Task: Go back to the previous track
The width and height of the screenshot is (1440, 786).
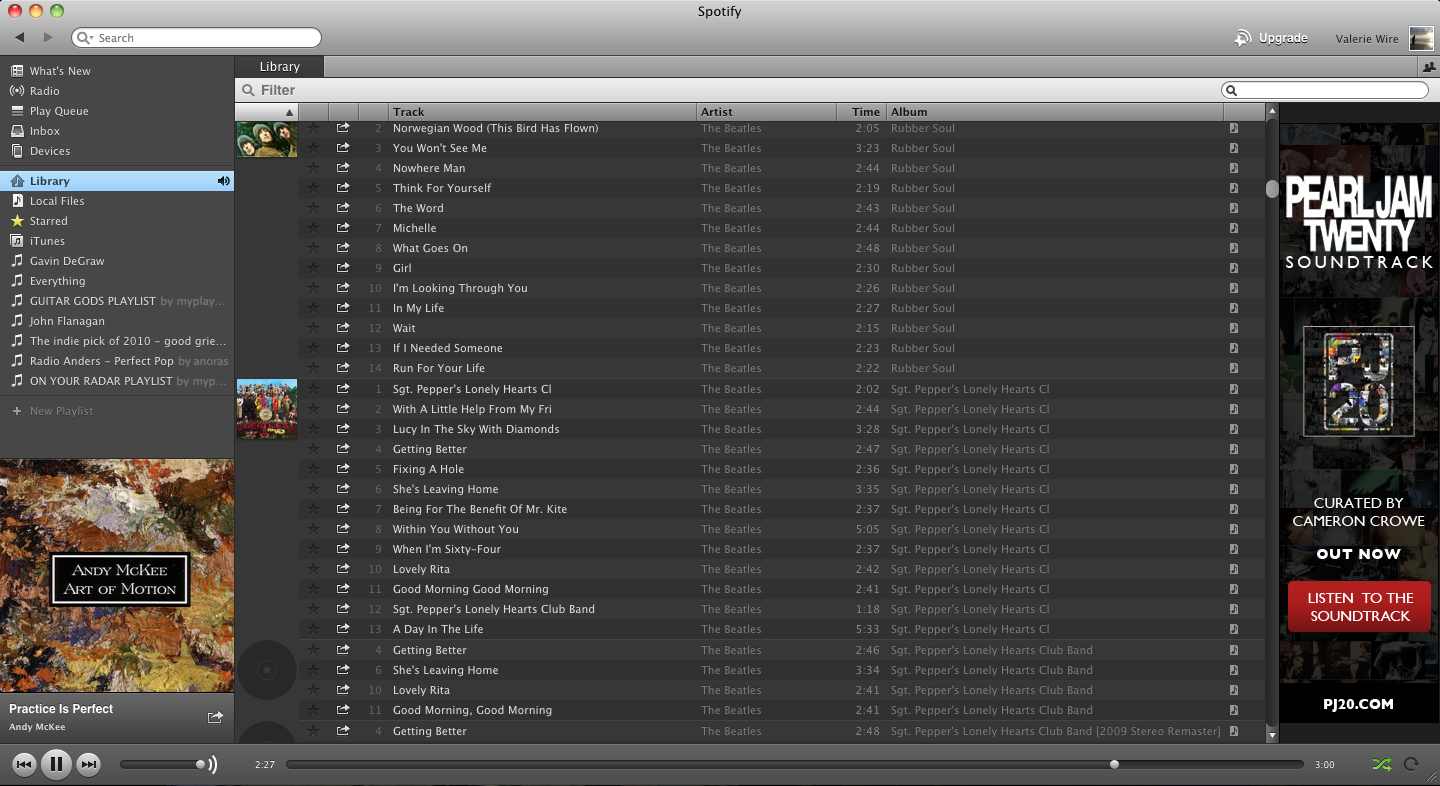Action: coord(24,765)
